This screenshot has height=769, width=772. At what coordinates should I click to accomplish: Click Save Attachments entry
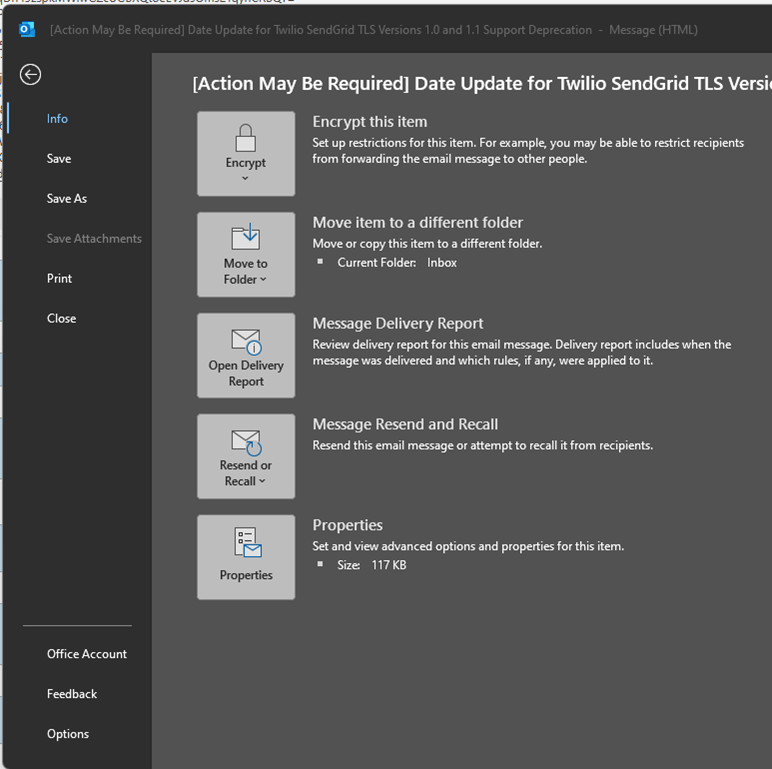[94, 238]
